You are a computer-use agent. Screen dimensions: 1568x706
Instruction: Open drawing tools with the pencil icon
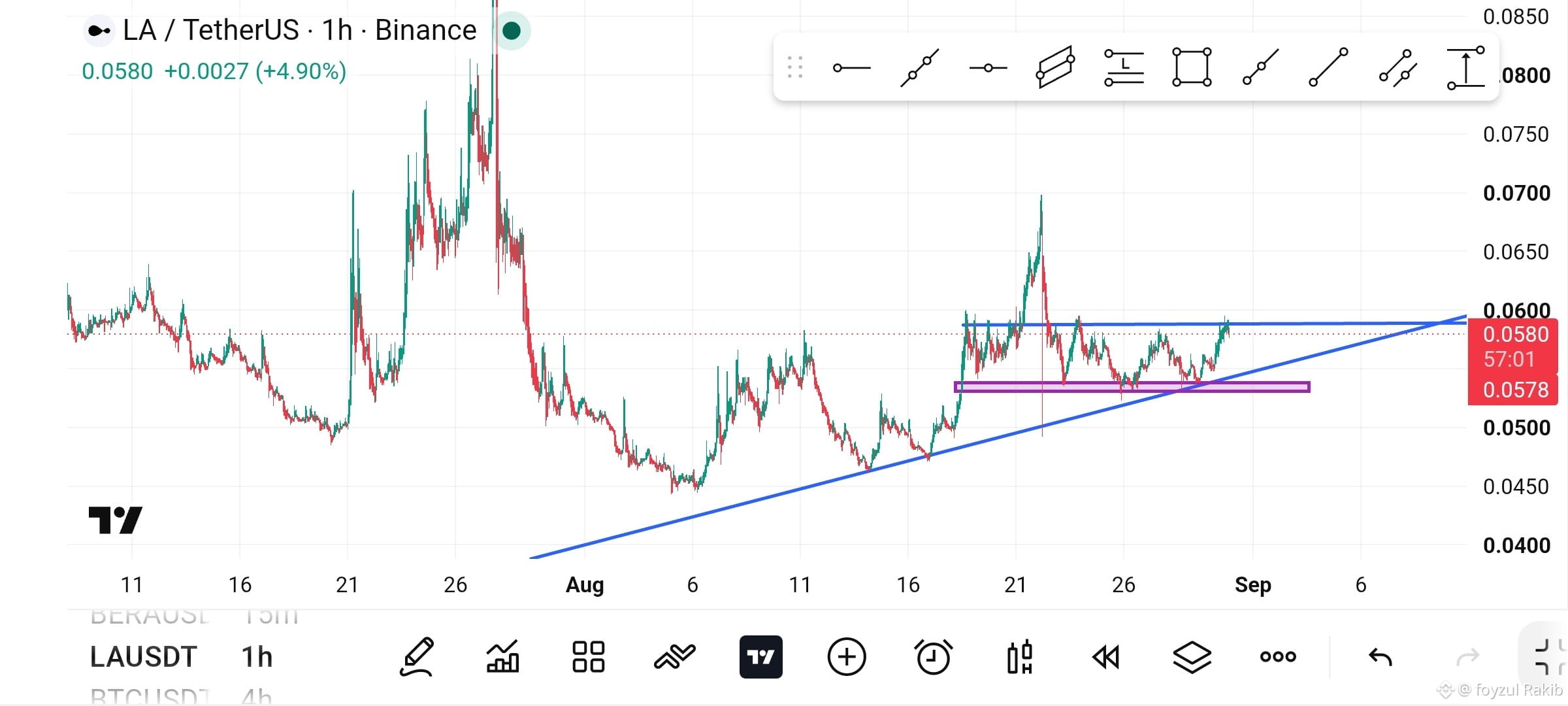click(417, 656)
